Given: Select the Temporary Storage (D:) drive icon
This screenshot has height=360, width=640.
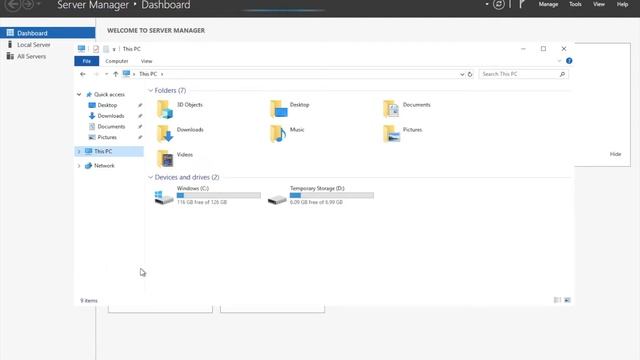Looking at the screenshot, I should click(277, 199).
